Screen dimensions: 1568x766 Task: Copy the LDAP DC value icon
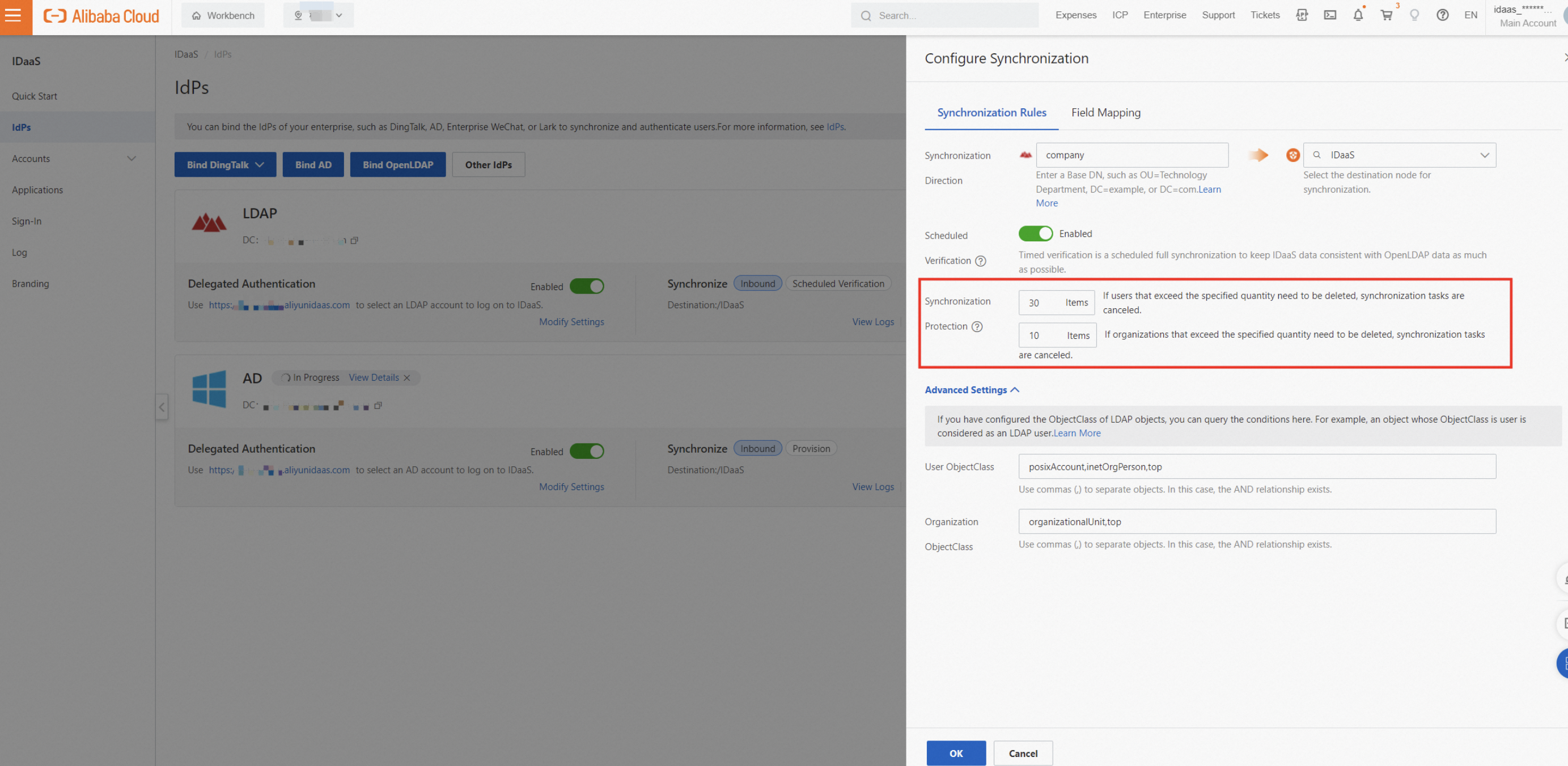pos(354,240)
